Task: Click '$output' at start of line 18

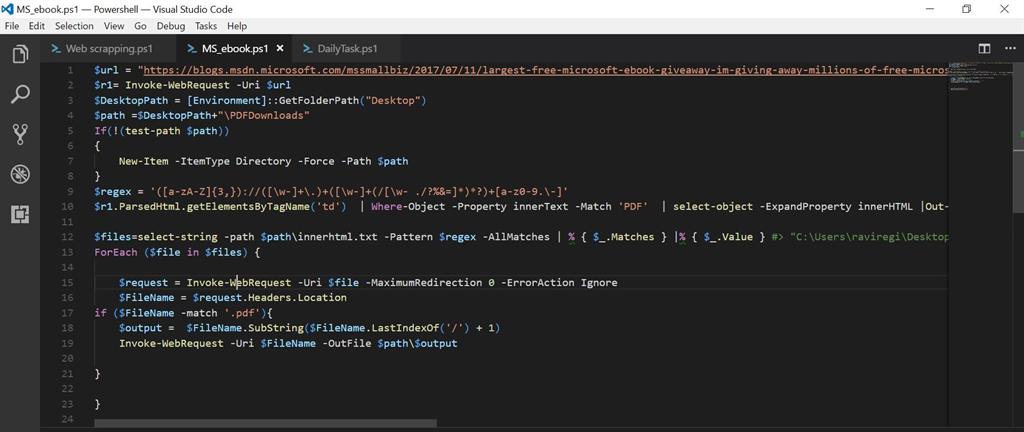Action: click(138, 328)
